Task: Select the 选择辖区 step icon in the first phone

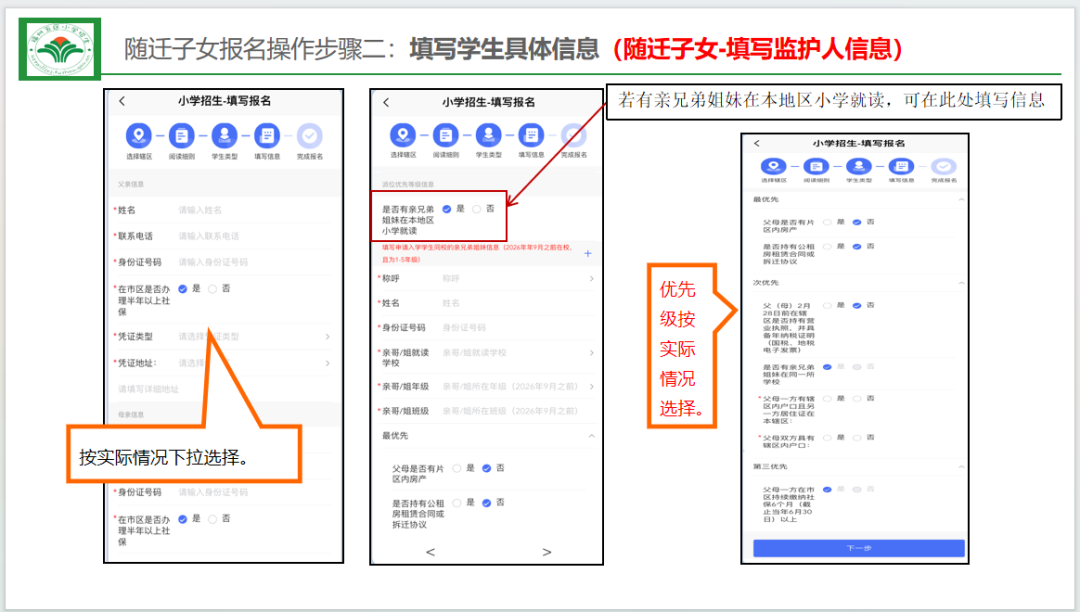Action: point(139,136)
